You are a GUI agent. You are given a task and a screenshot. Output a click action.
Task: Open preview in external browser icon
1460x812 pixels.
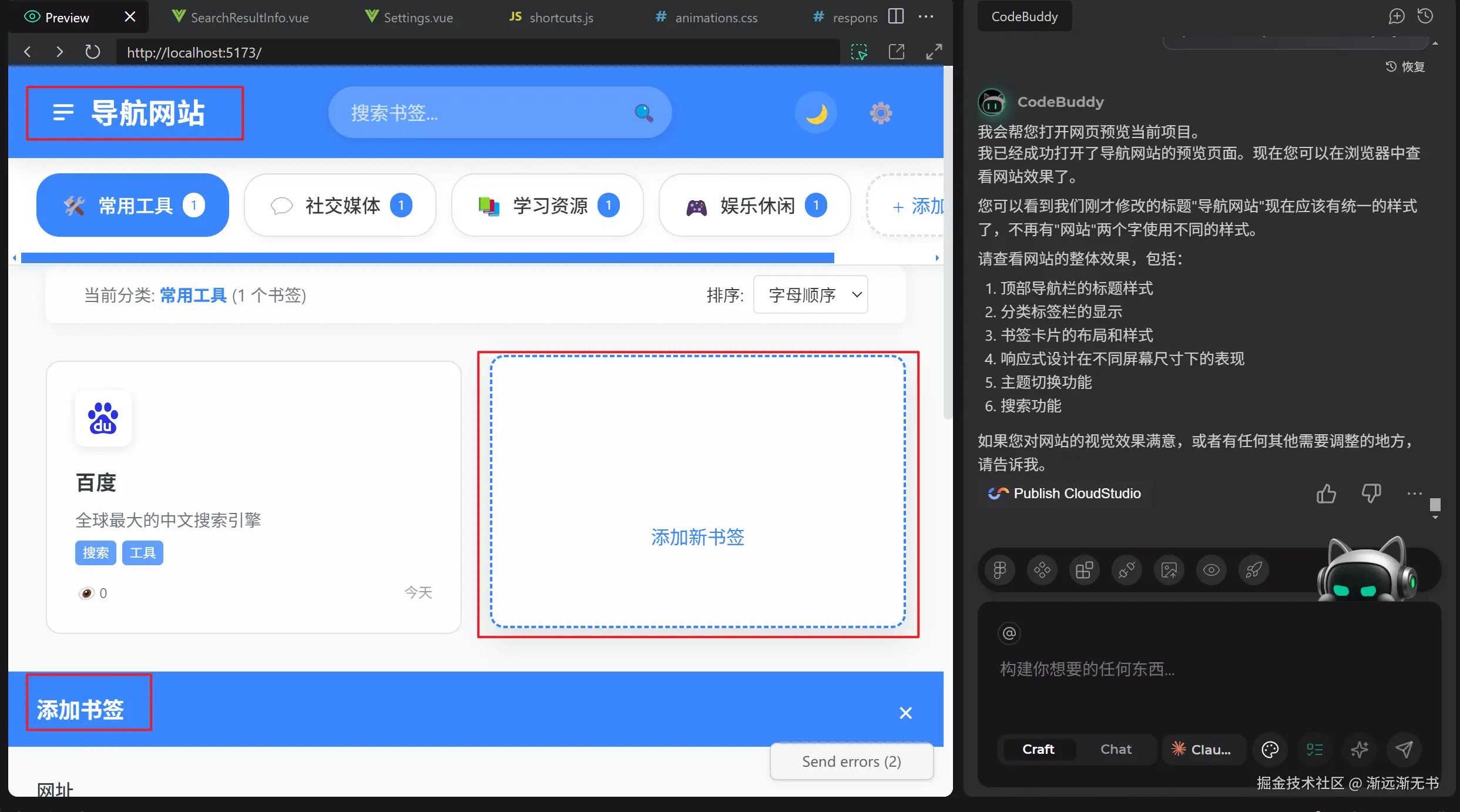897,52
